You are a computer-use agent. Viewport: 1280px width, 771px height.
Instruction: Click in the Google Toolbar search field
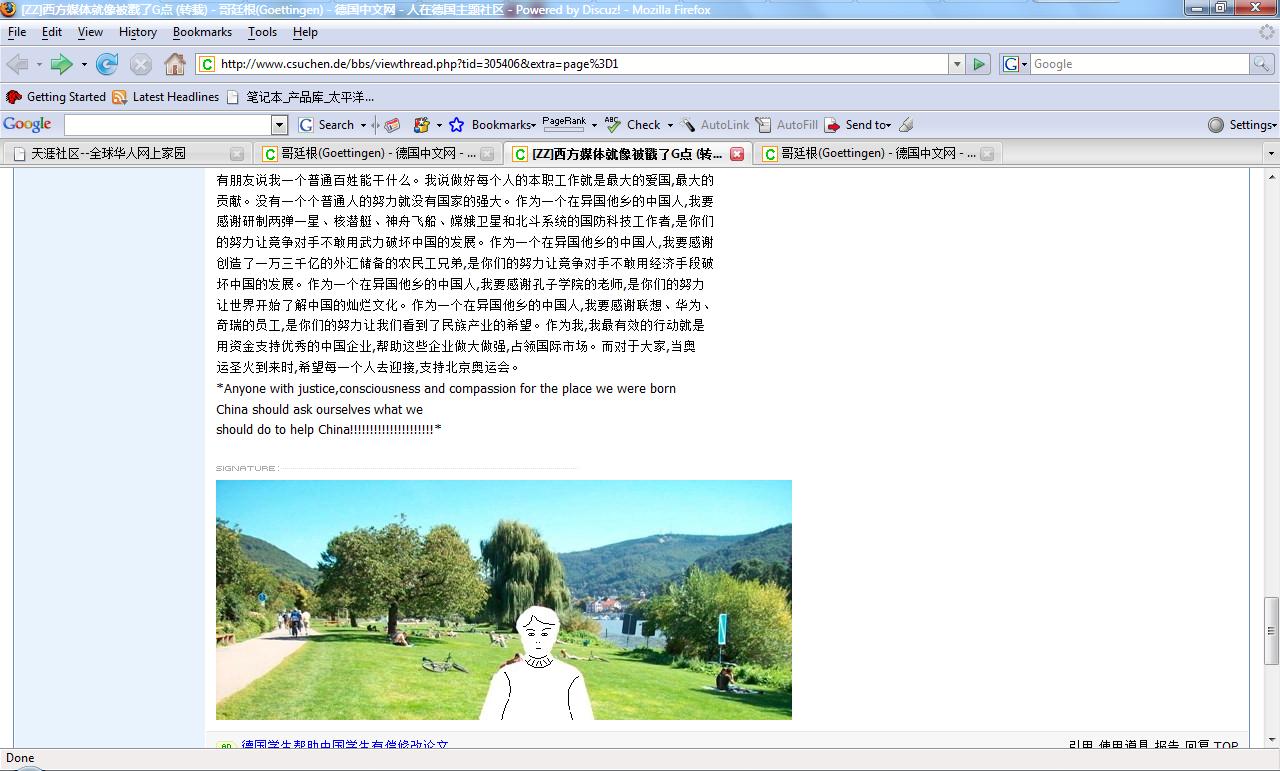[168, 125]
